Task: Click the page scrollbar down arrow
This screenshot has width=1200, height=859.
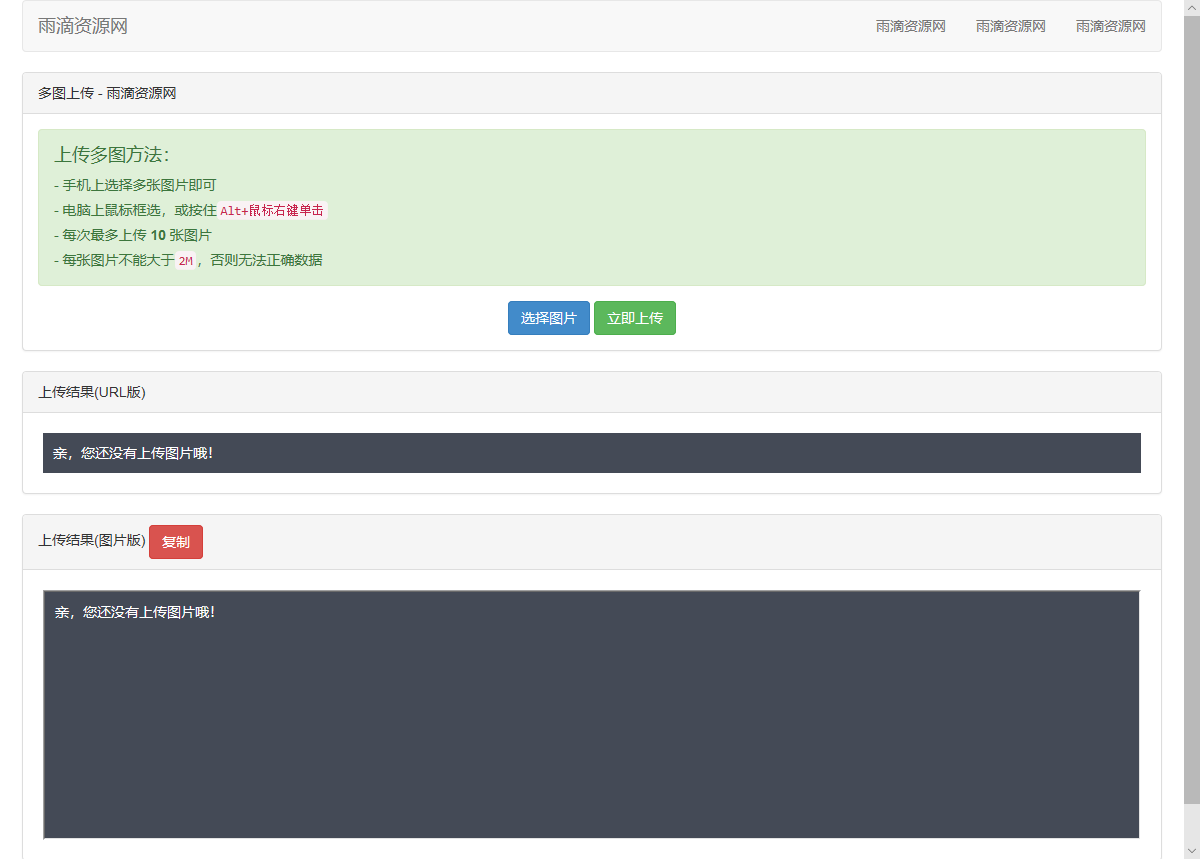Action: point(1191,851)
